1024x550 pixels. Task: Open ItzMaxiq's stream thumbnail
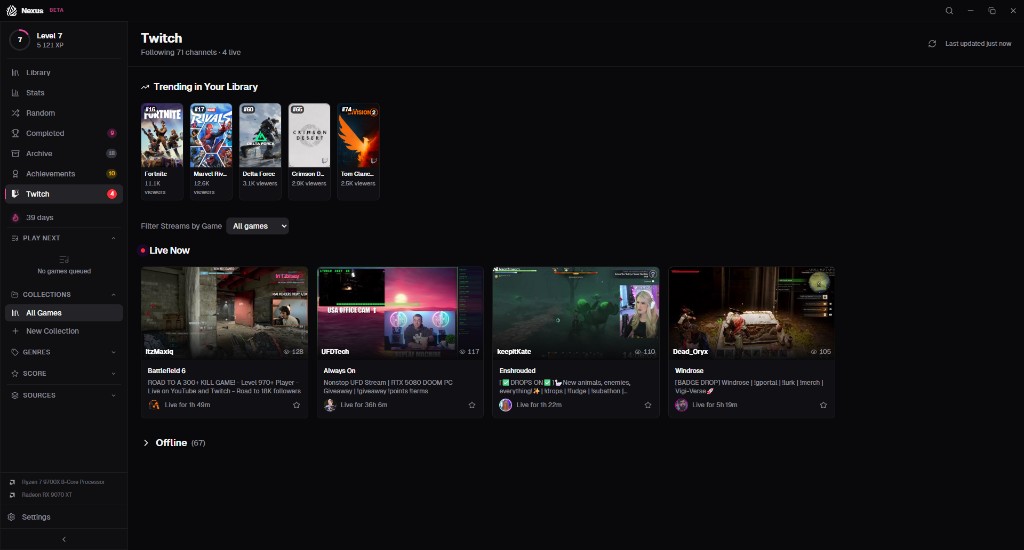coord(224,312)
